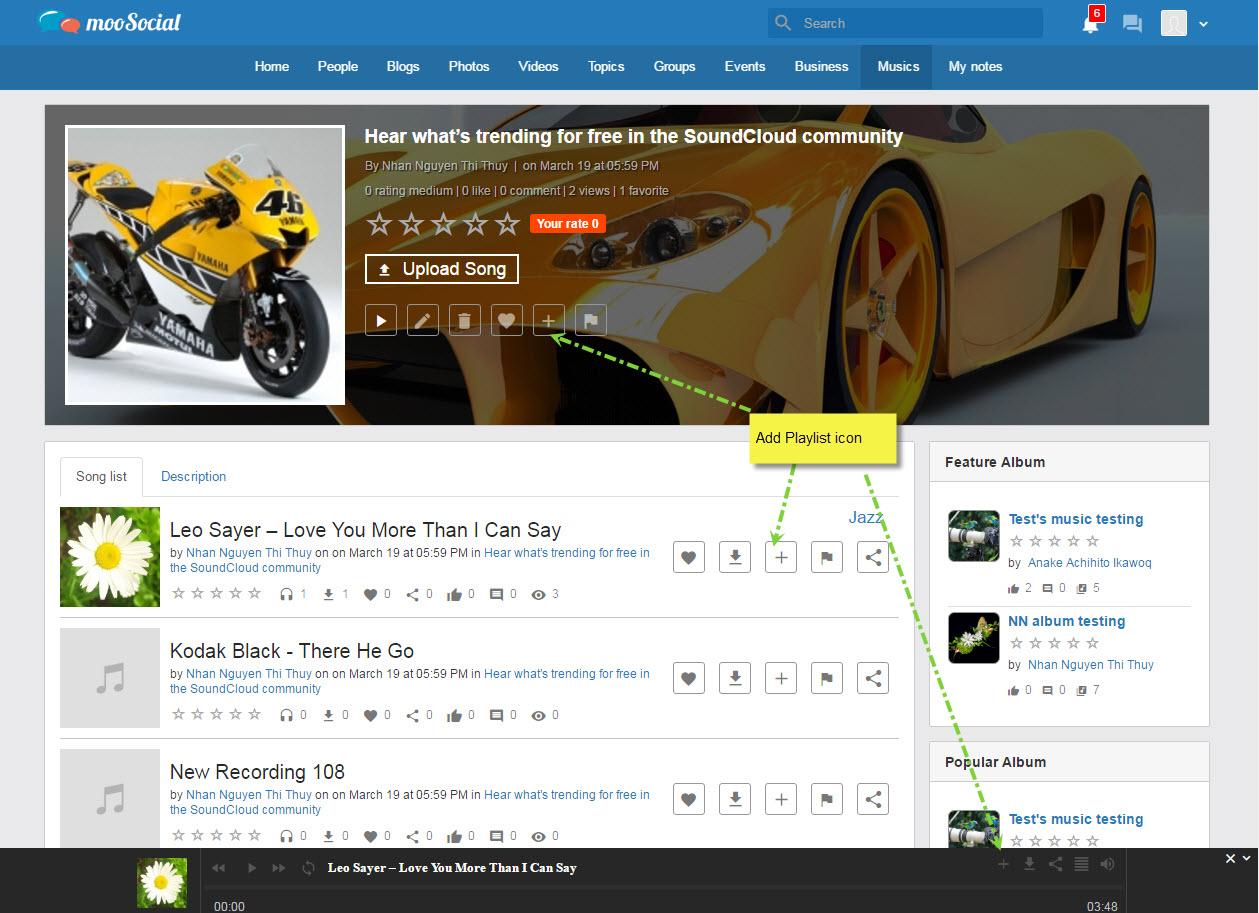Share Kodak Black - There He Go
This screenshot has width=1259, height=913.
873,678
